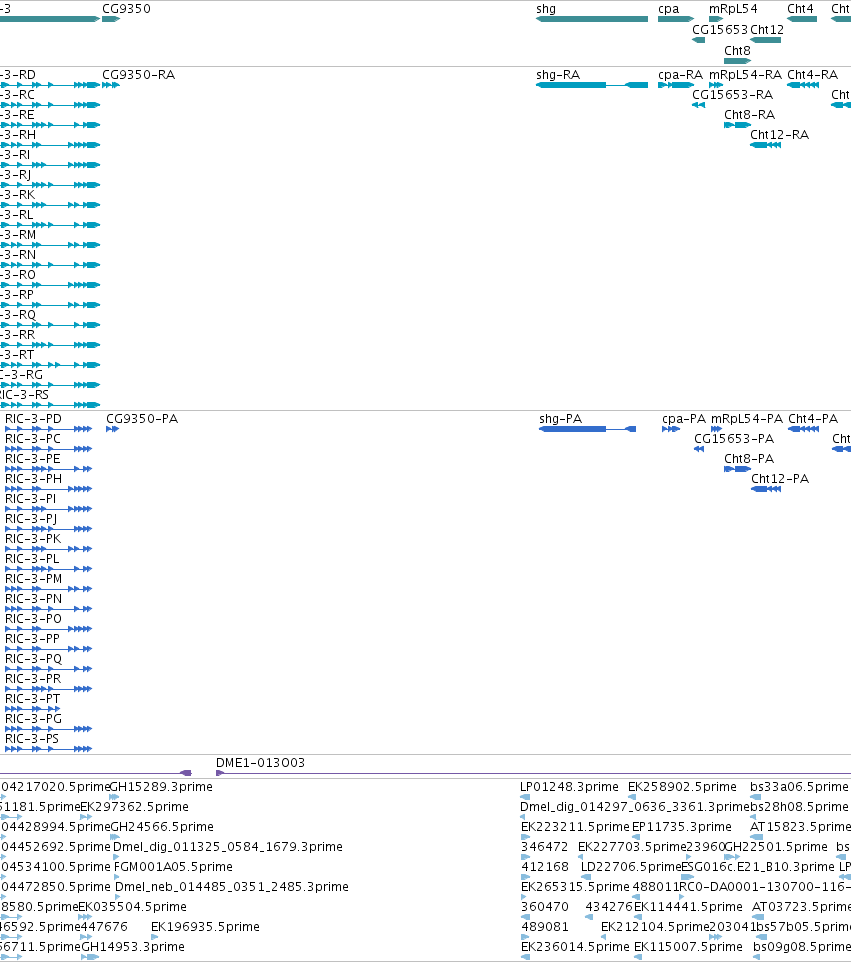The height and width of the screenshot is (962, 851).
Task: Click the RIC-3-PQ protein label
Action: pyautogui.click(x=33, y=658)
